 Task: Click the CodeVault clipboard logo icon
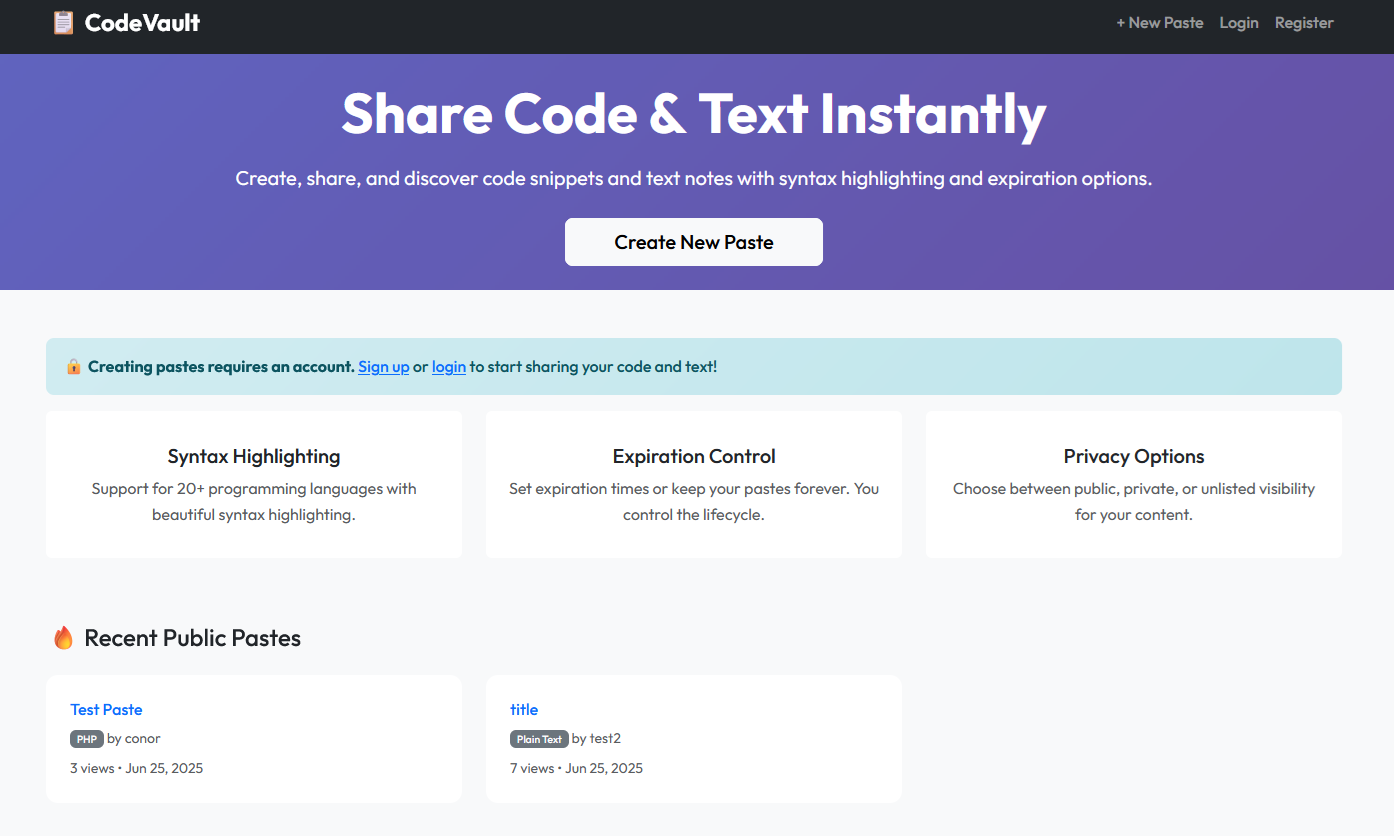point(63,22)
